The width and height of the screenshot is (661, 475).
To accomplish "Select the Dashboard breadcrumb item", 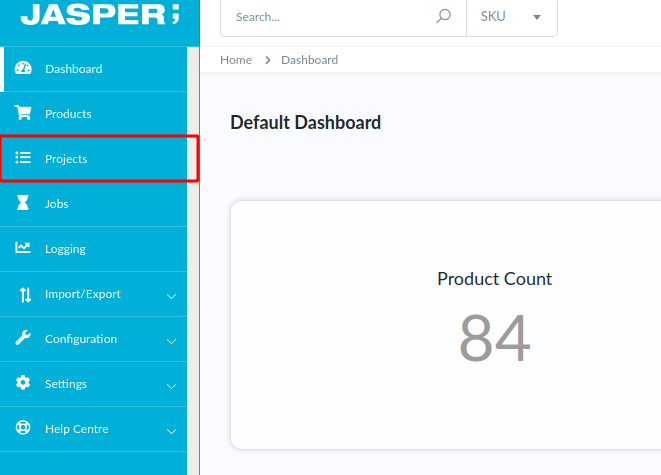I will pos(309,60).
